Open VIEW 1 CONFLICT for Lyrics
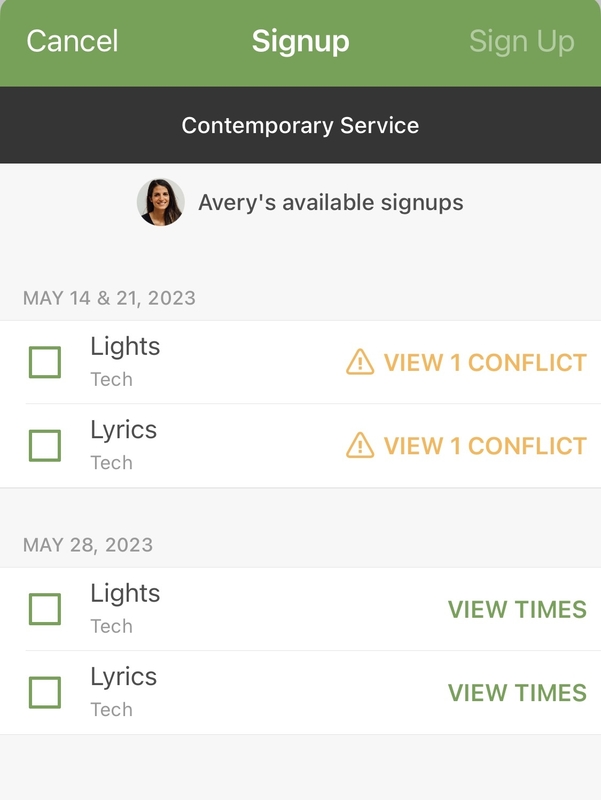601x800 pixels. click(x=485, y=445)
